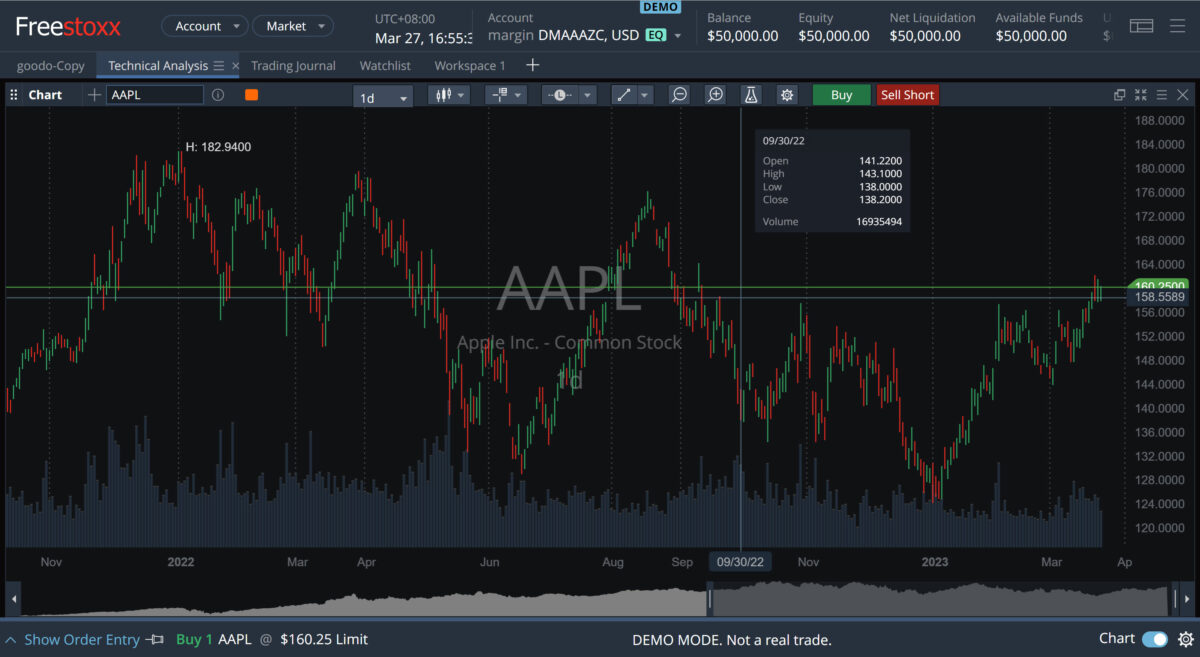Open the Market dropdown menu
1200x657 pixels.
pyautogui.click(x=293, y=26)
